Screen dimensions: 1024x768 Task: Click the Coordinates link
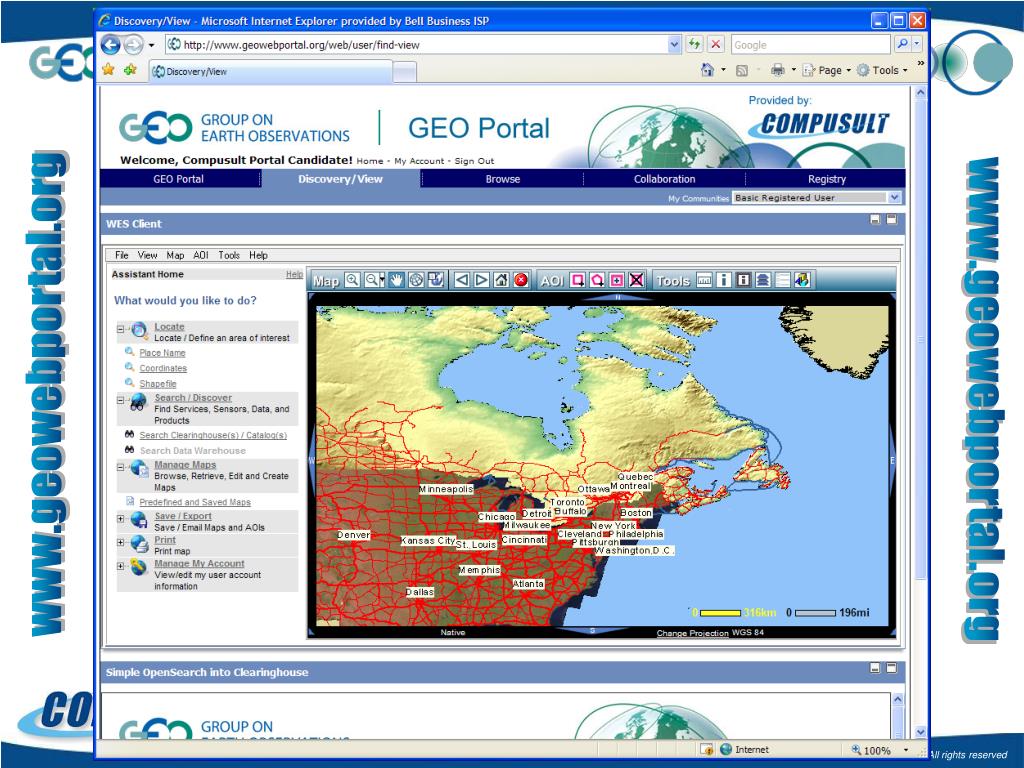pos(163,368)
